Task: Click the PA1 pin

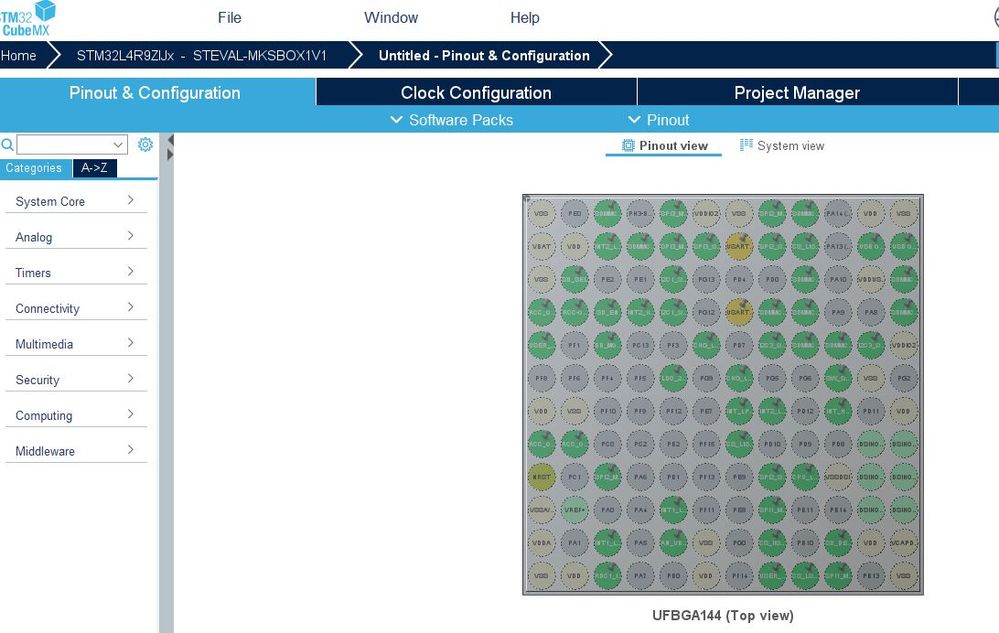Action: click(574, 543)
